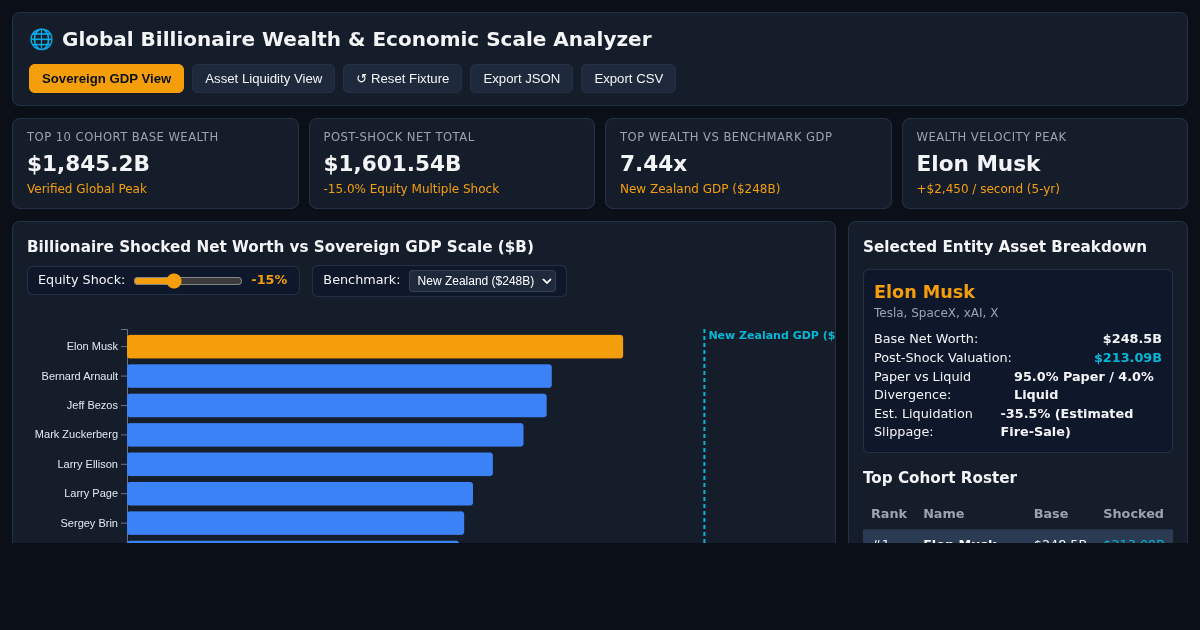Export data as JSON
Screen dimensions: 1200x630
[521, 78]
